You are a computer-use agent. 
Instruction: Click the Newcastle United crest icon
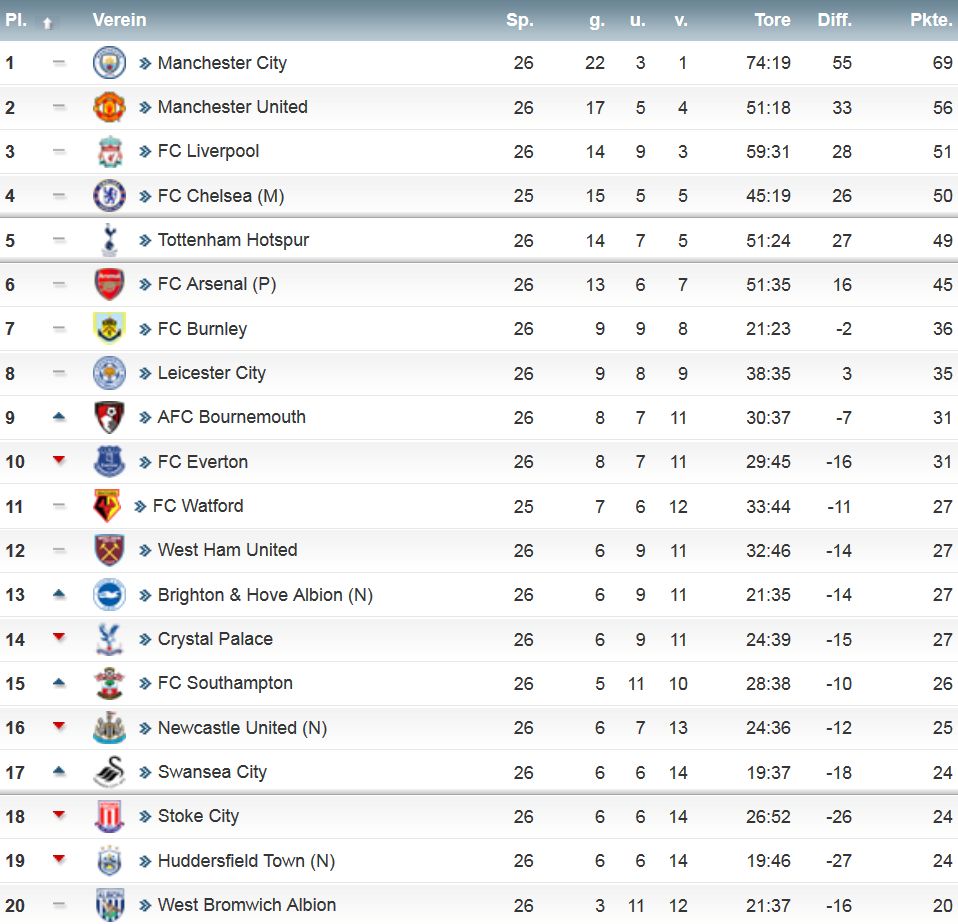click(109, 727)
